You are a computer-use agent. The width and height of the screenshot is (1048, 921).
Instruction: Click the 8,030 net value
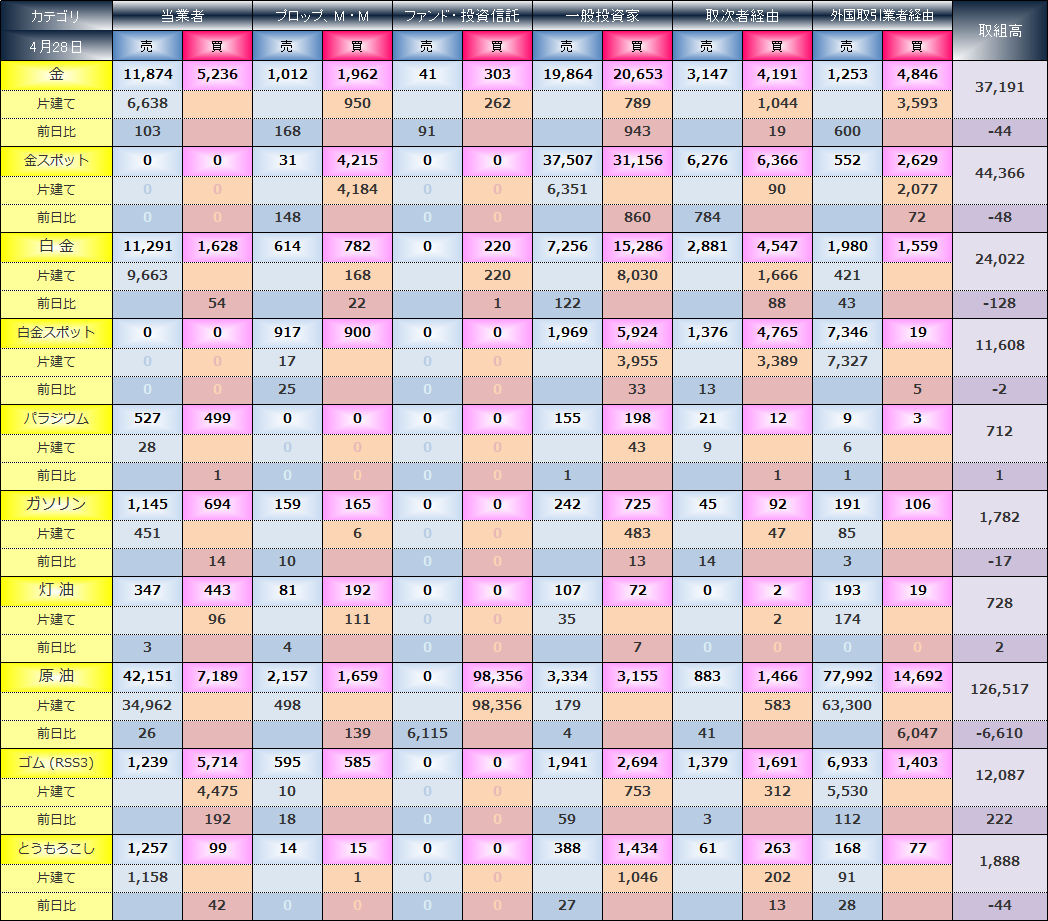[x=637, y=275]
